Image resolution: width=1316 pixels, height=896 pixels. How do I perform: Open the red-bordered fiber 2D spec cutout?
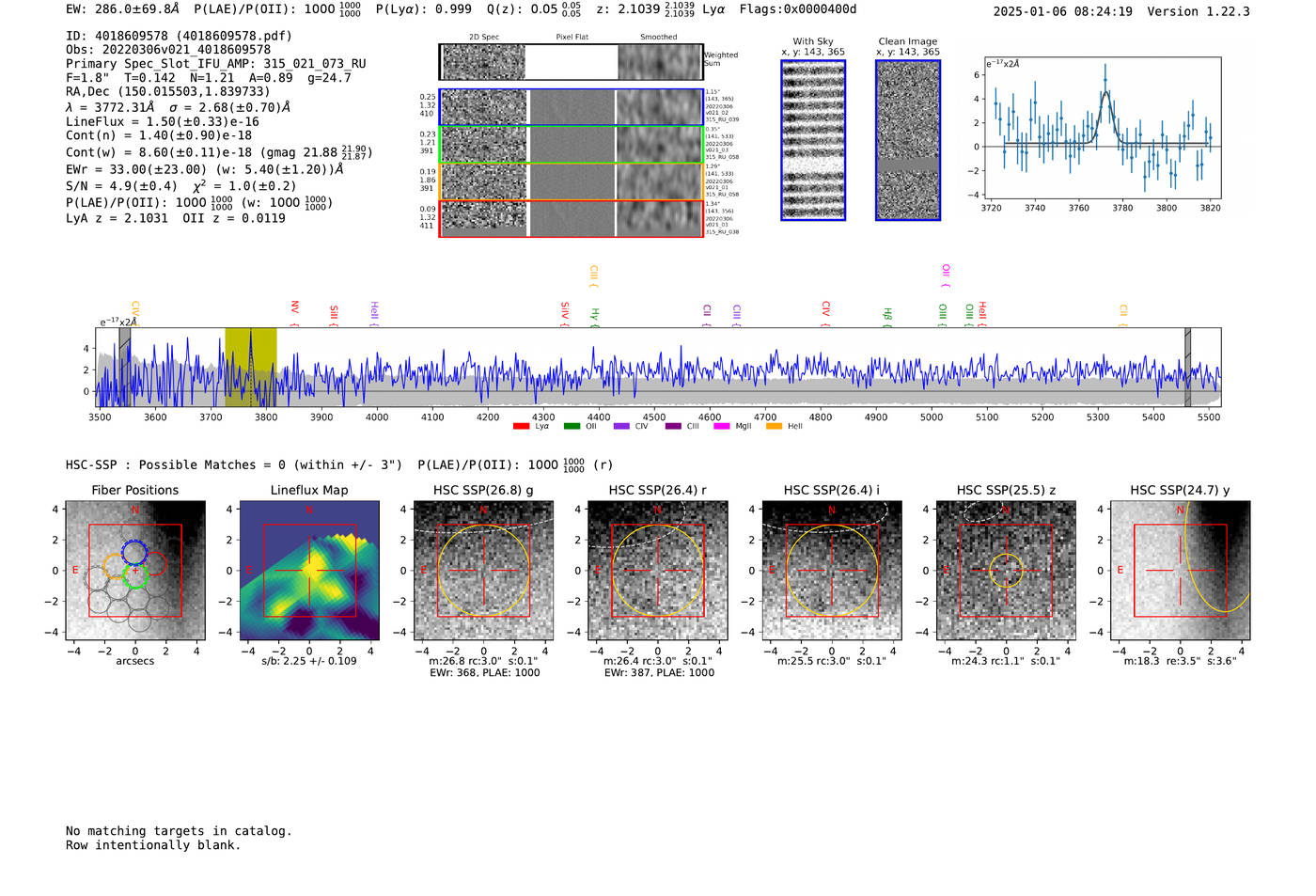(x=484, y=219)
